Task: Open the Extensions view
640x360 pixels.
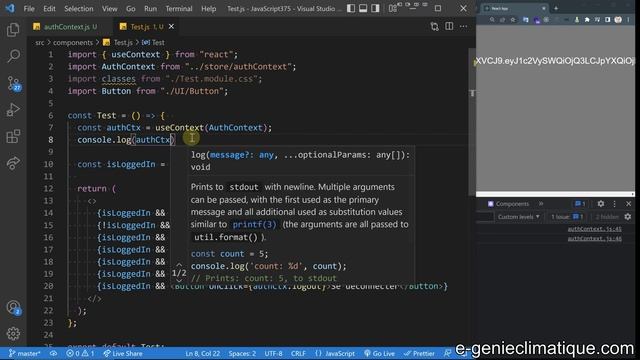Action: 13,136
